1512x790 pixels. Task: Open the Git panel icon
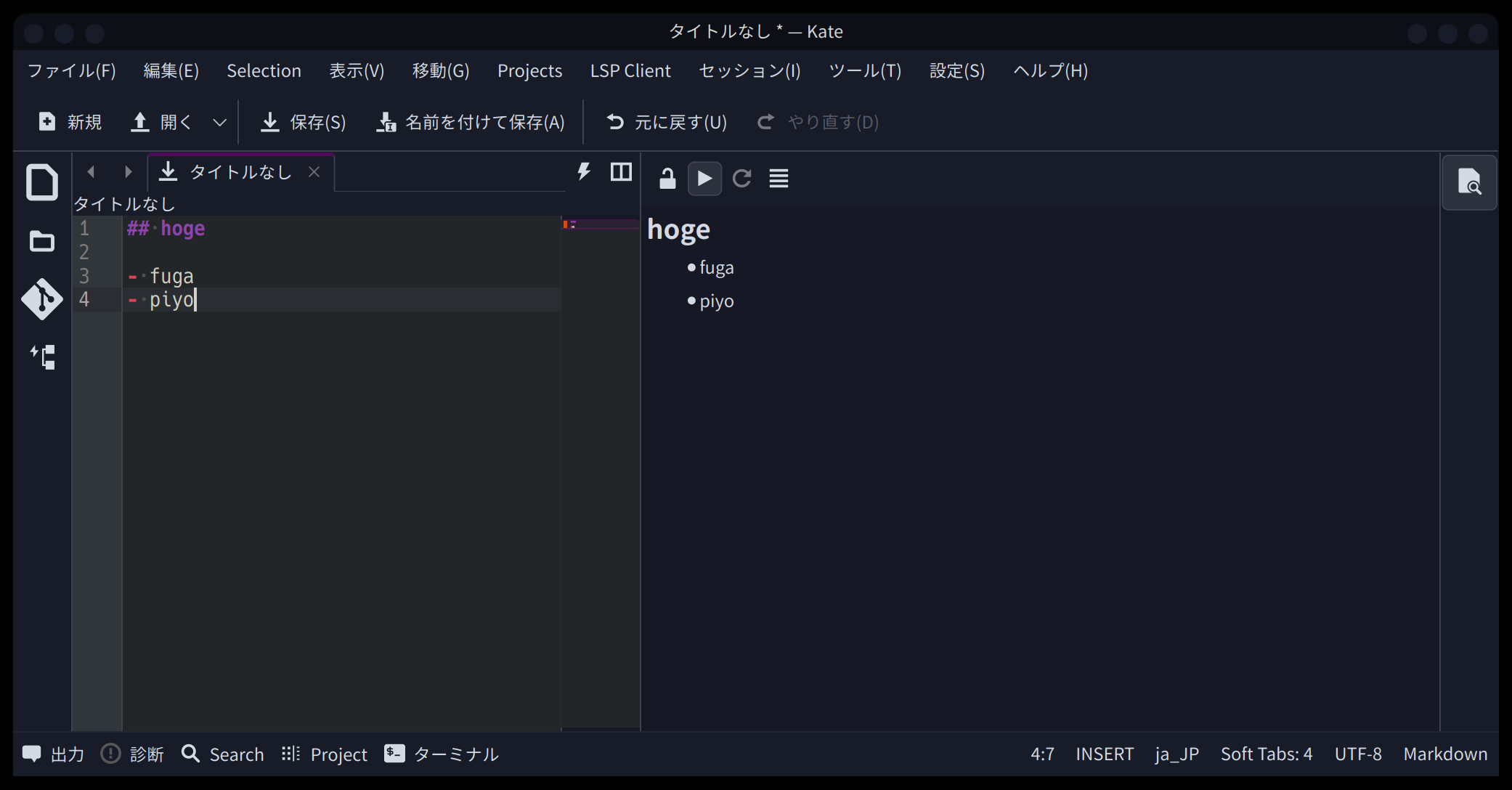tap(42, 298)
